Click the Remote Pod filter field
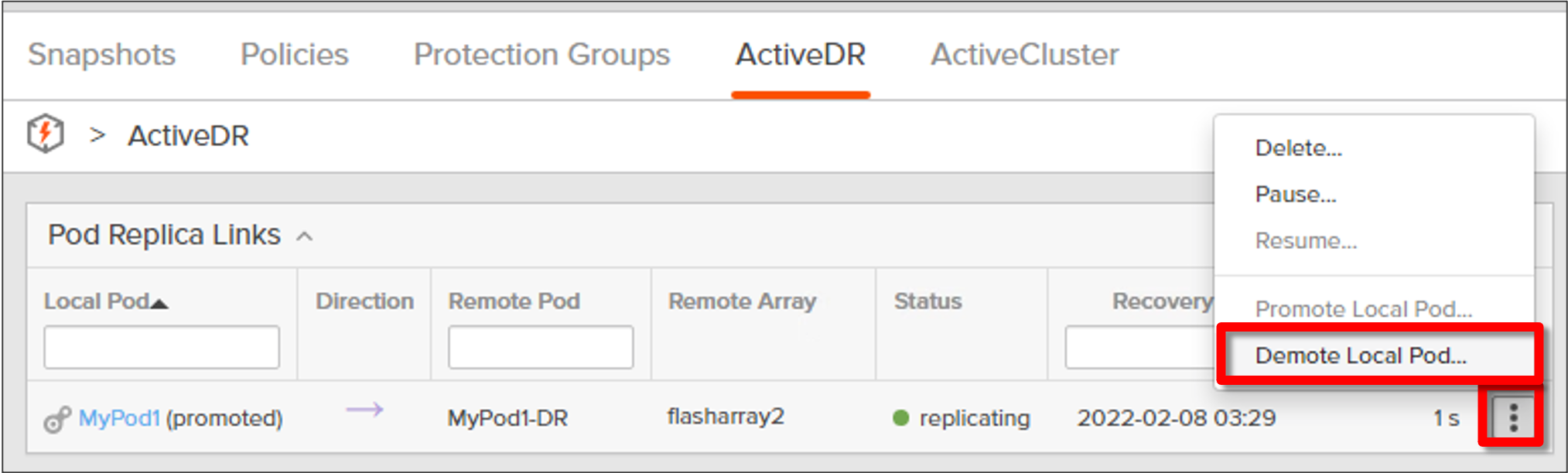The image size is (1568, 473). (x=541, y=347)
